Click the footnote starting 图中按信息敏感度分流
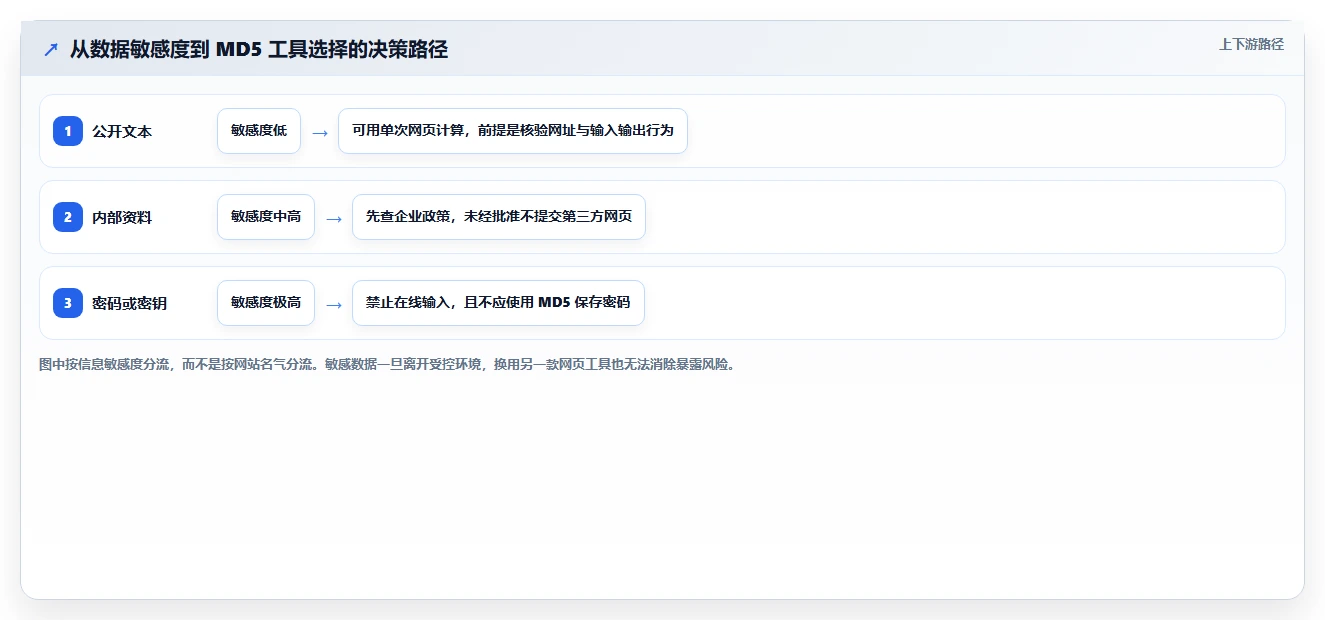The width and height of the screenshot is (1325, 620). (x=389, y=365)
